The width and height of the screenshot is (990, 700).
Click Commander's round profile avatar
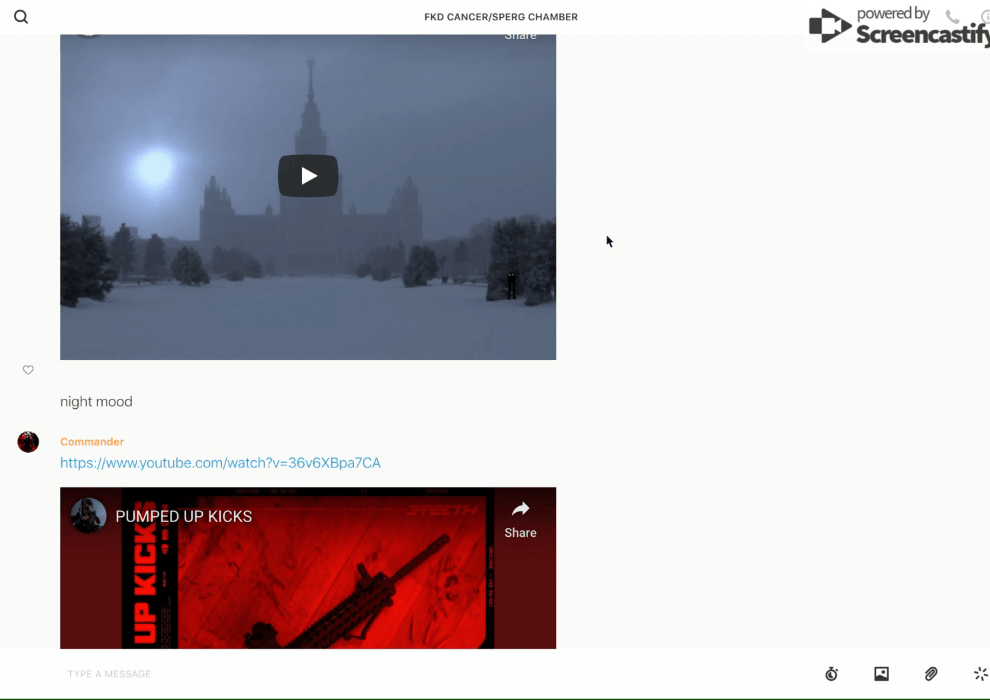(x=28, y=442)
